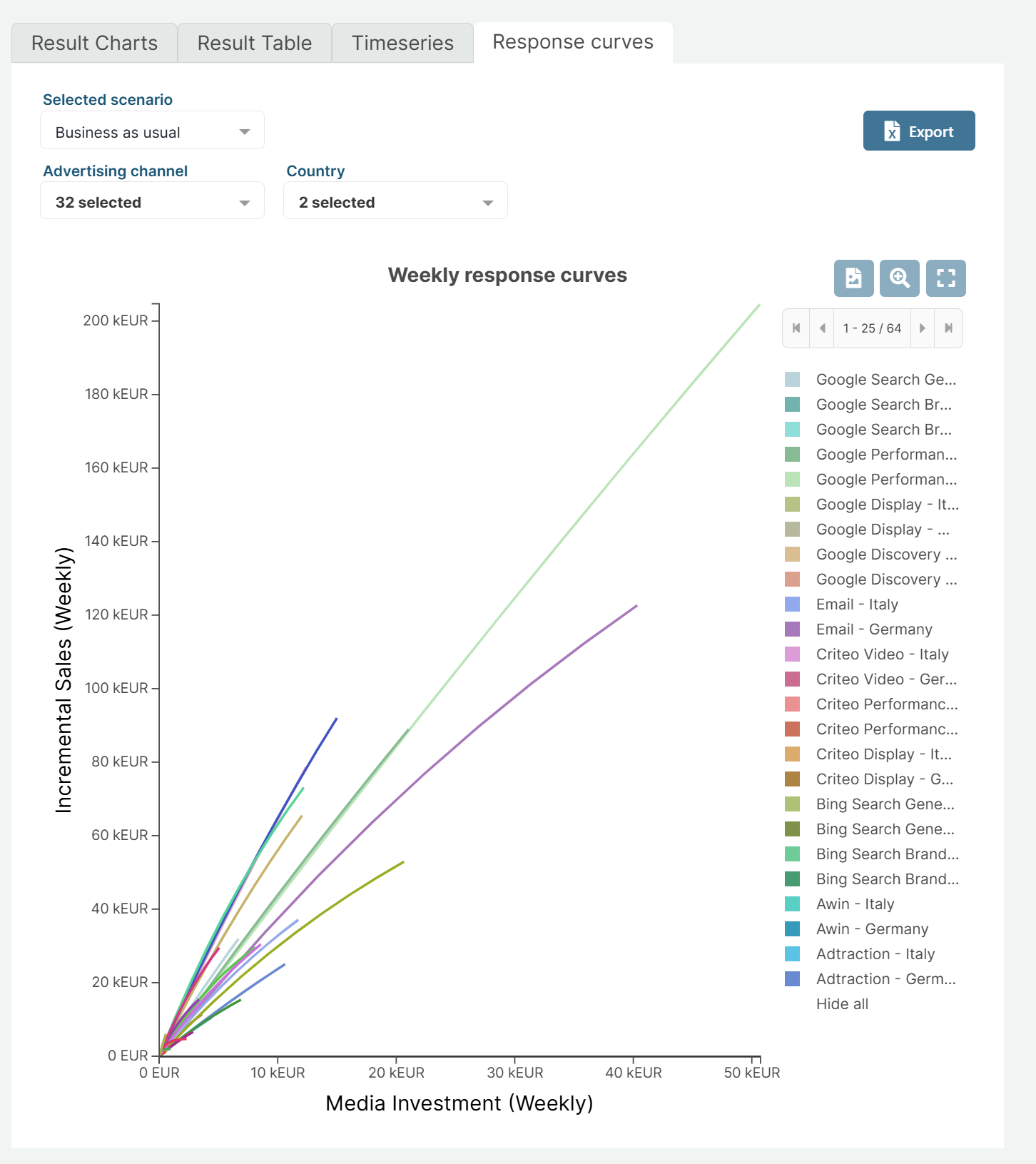Open the Country selection dropdown
The image size is (1036, 1164).
click(x=395, y=203)
